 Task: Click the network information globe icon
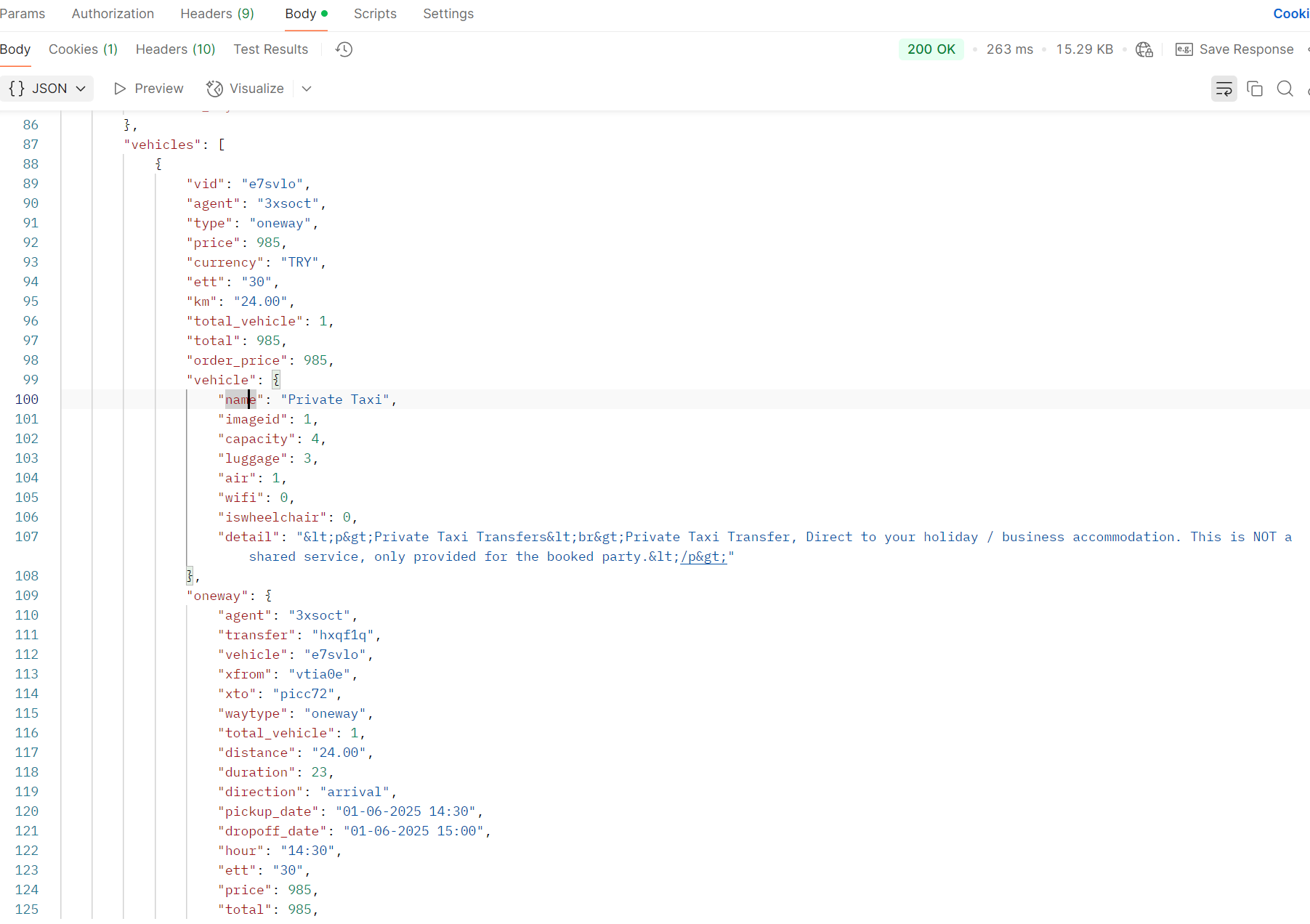[1144, 49]
